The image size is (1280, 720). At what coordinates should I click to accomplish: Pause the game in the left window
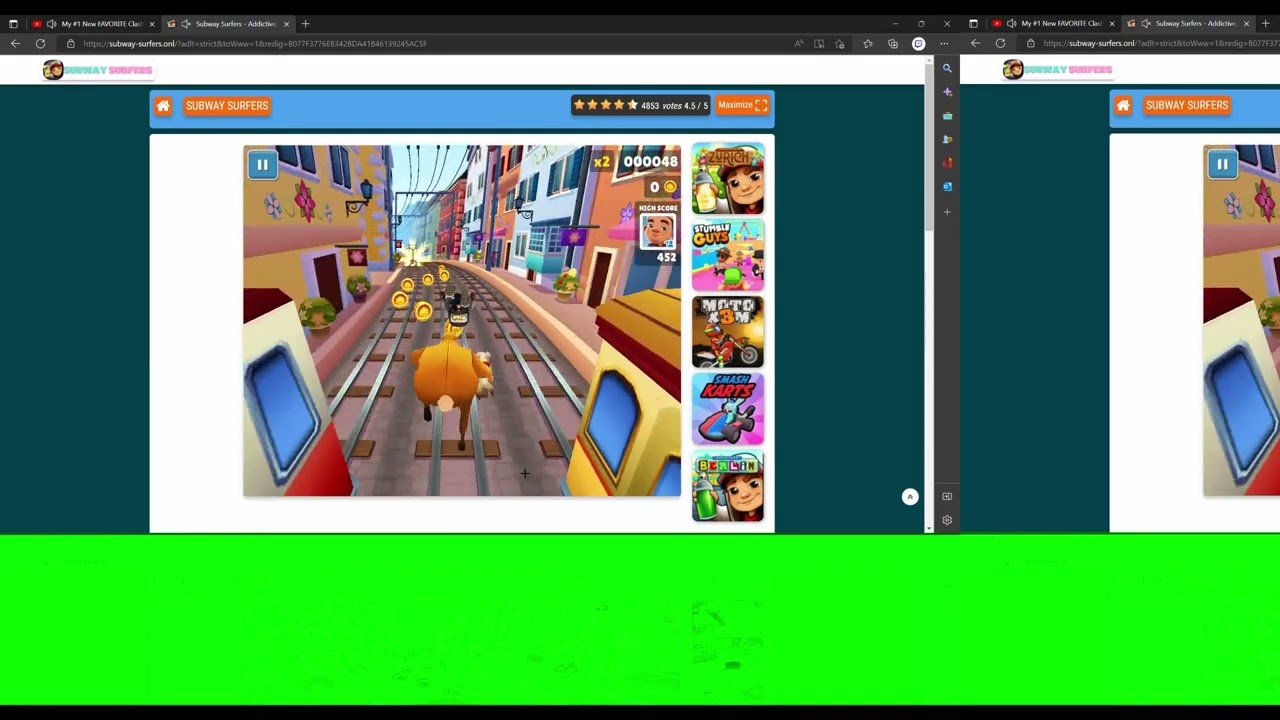pyautogui.click(x=262, y=165)
